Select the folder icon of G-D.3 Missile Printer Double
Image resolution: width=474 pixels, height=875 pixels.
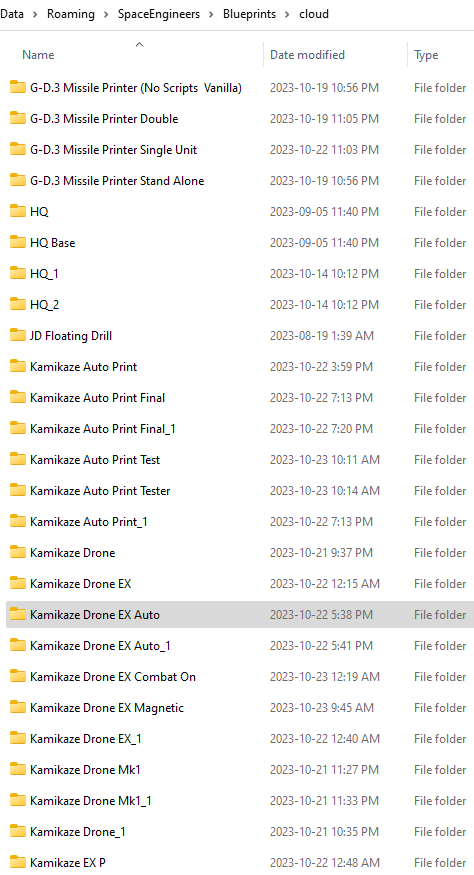point(18,118)
